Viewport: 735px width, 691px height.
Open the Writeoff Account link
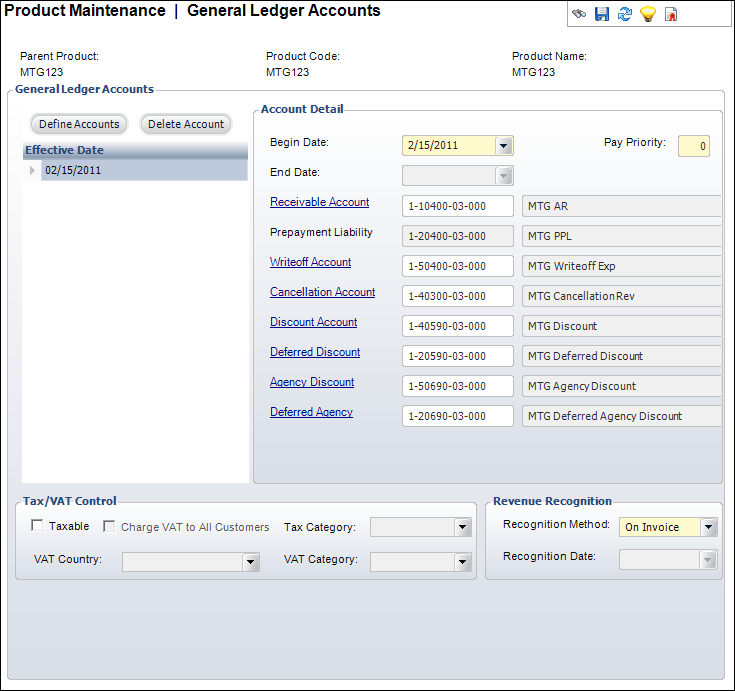310,262
